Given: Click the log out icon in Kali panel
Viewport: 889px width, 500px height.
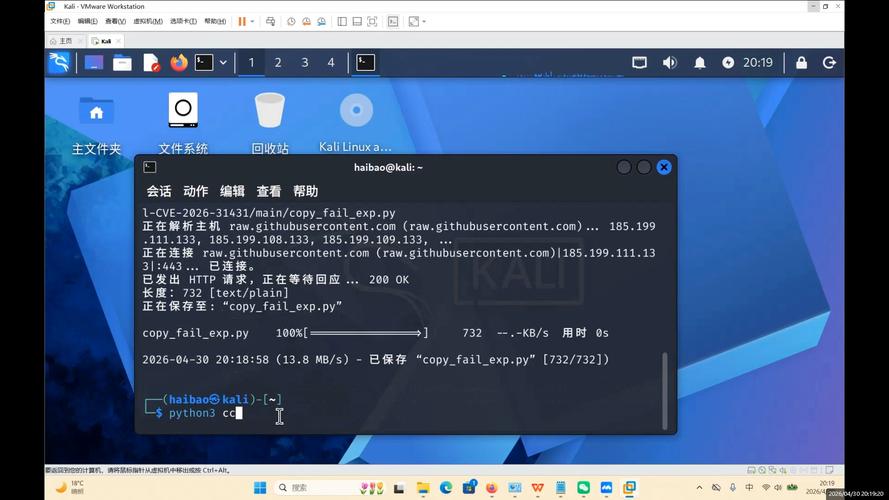Looking at the screenshot, I should (x=829, y=62).
